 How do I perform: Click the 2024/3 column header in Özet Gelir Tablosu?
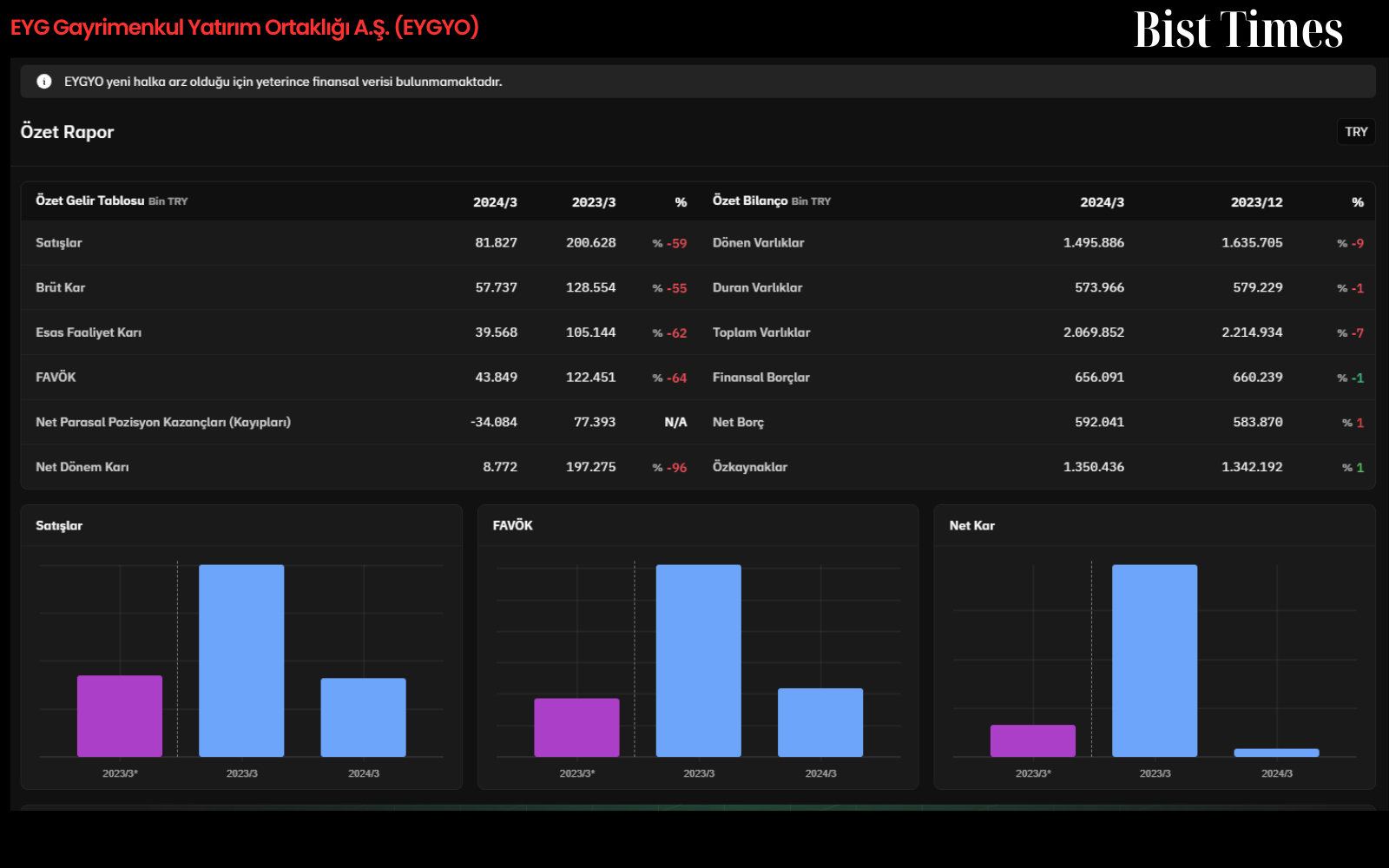click(495, 202)
